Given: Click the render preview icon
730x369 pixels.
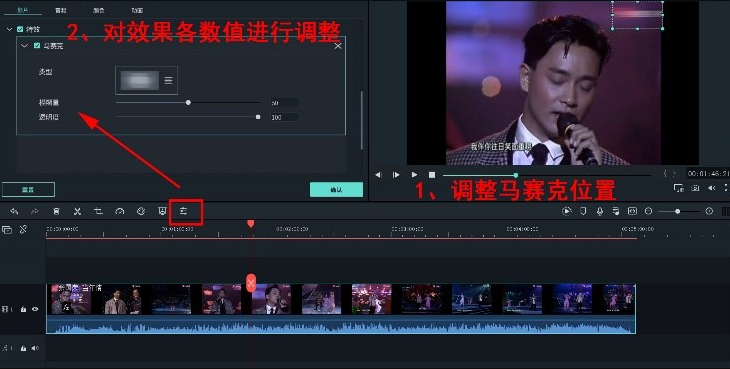Looking at the screenshot, I should 567,211.
